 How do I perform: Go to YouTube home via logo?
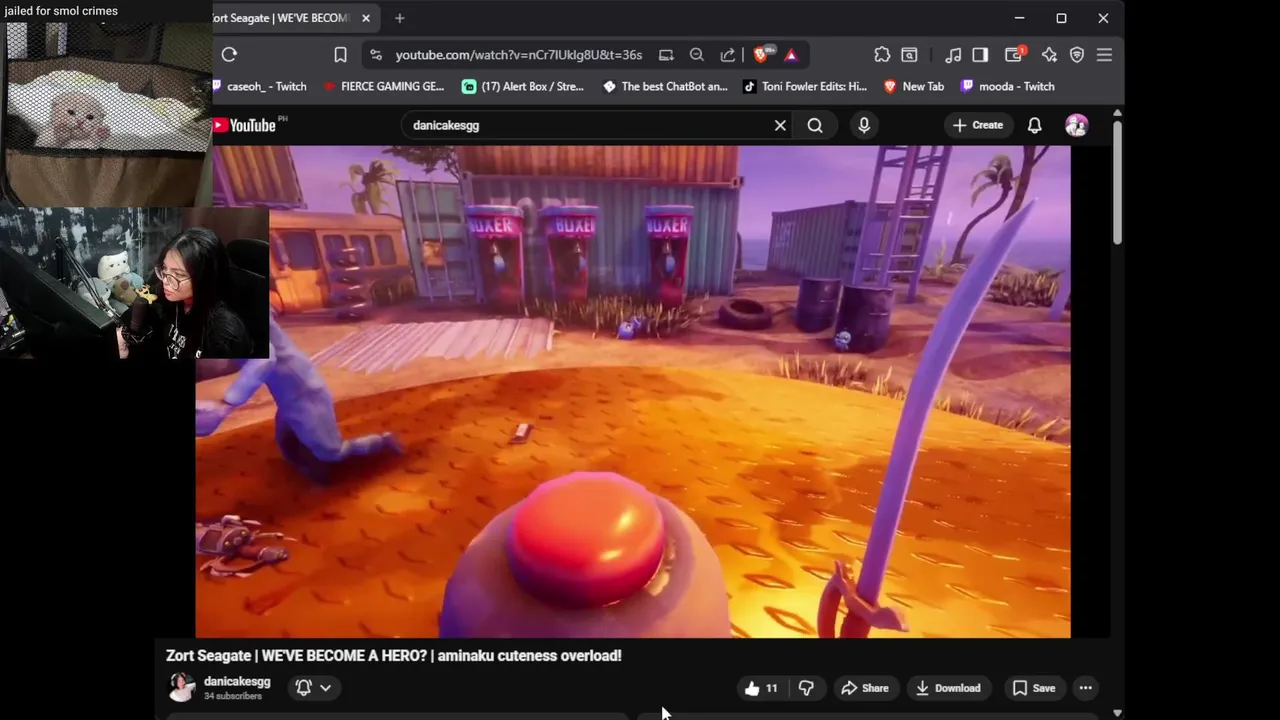[x=244, y=125]
